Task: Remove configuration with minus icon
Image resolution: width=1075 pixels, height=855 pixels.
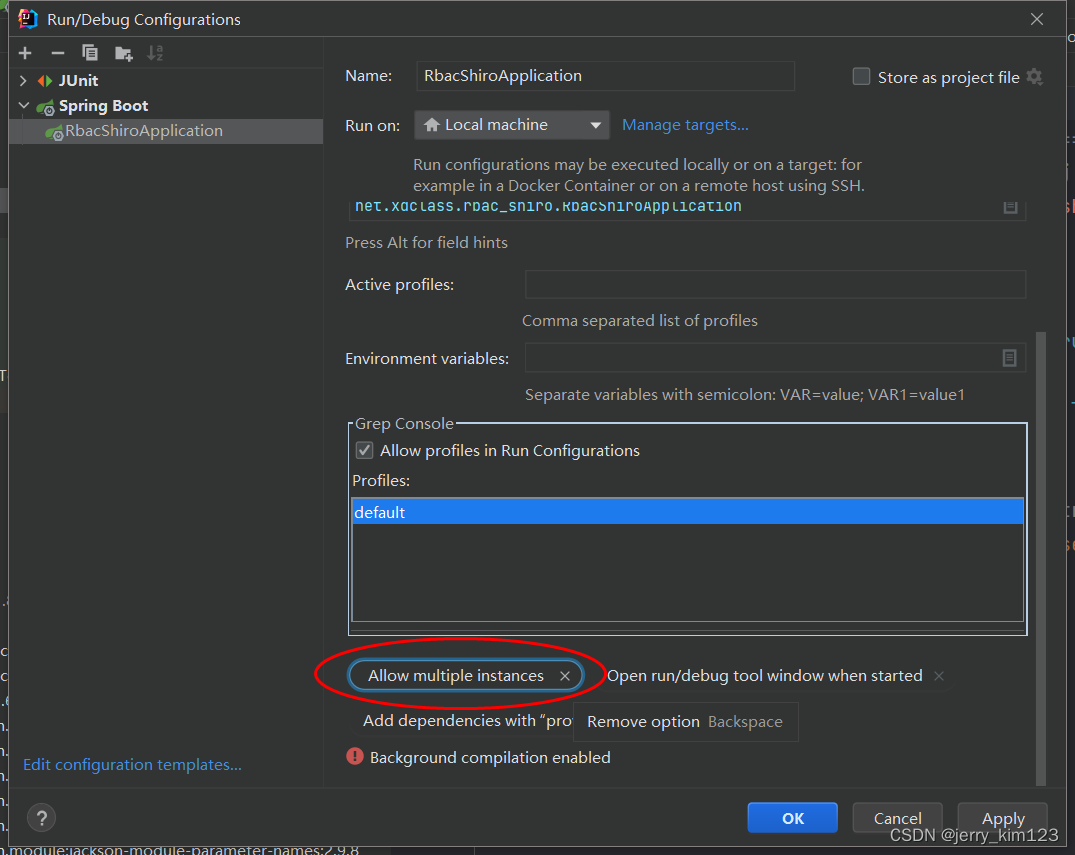Action: (58, 53)
